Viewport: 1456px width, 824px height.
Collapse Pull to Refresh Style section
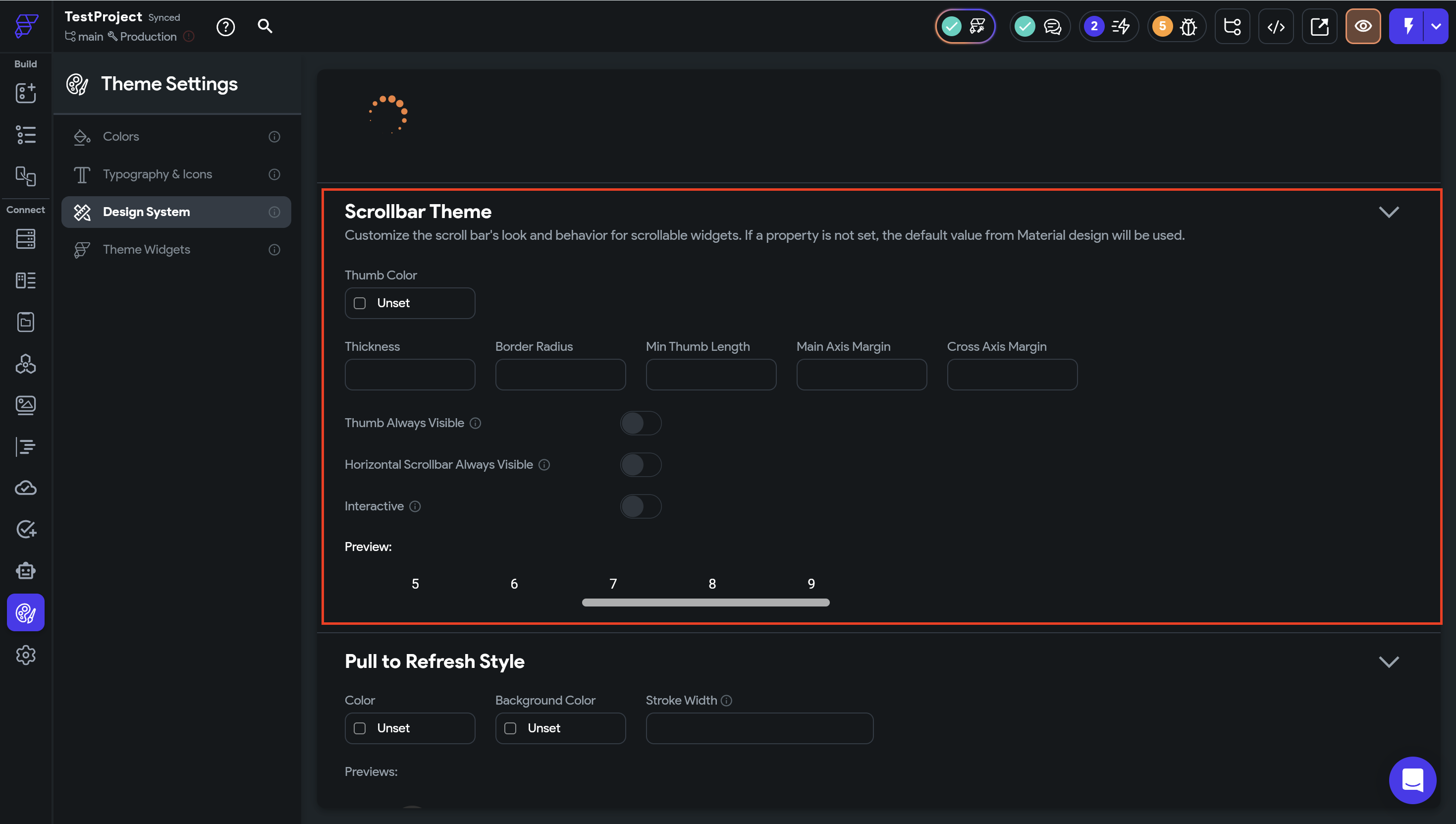(1388, 661)
